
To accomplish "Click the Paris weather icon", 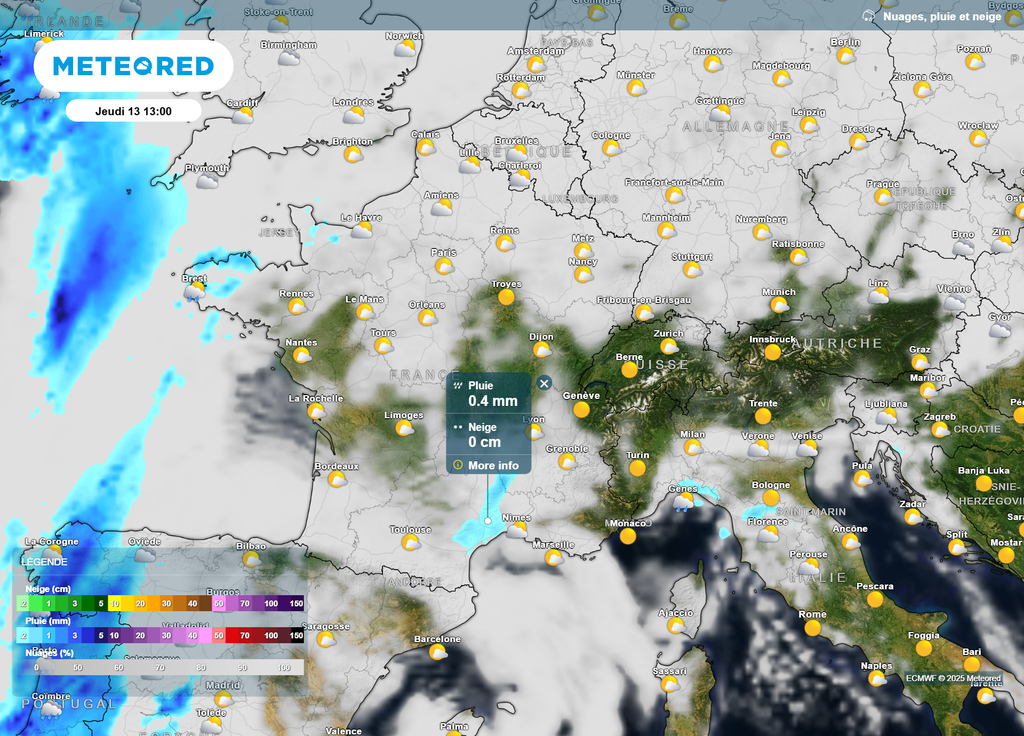I will coord(444,266).
